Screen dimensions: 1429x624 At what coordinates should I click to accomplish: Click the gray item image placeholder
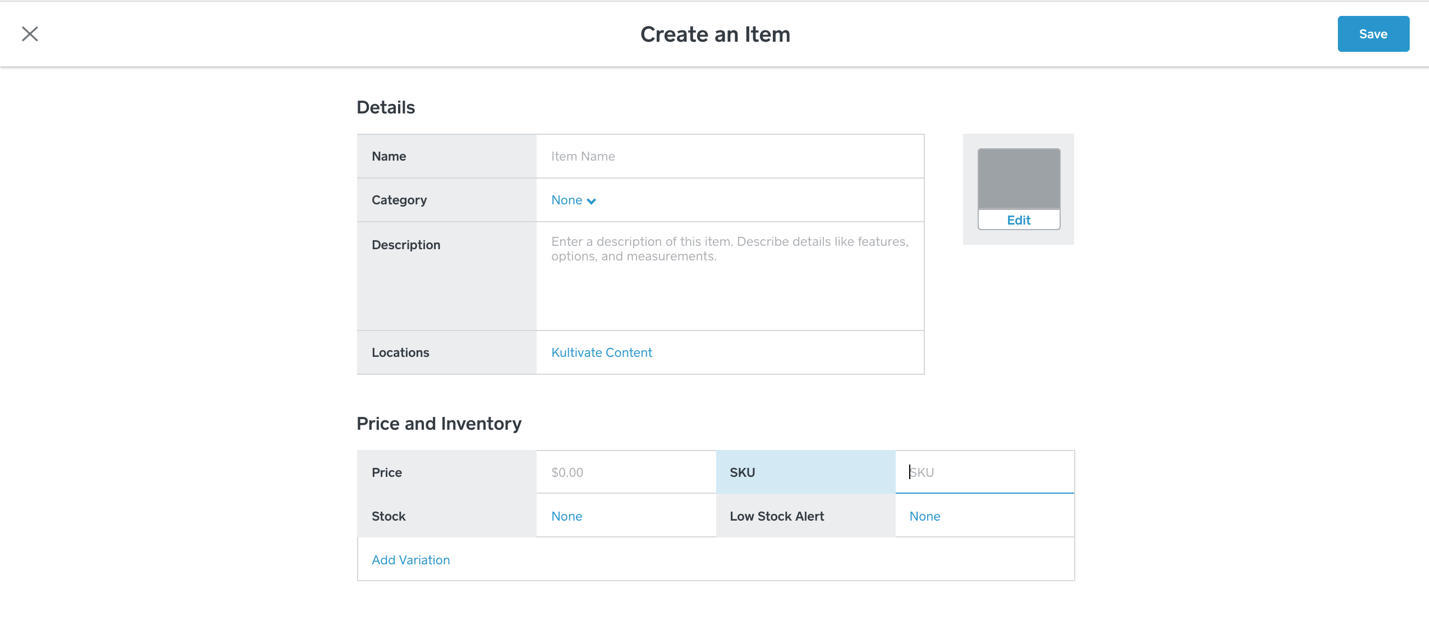tap(1018, 178)
